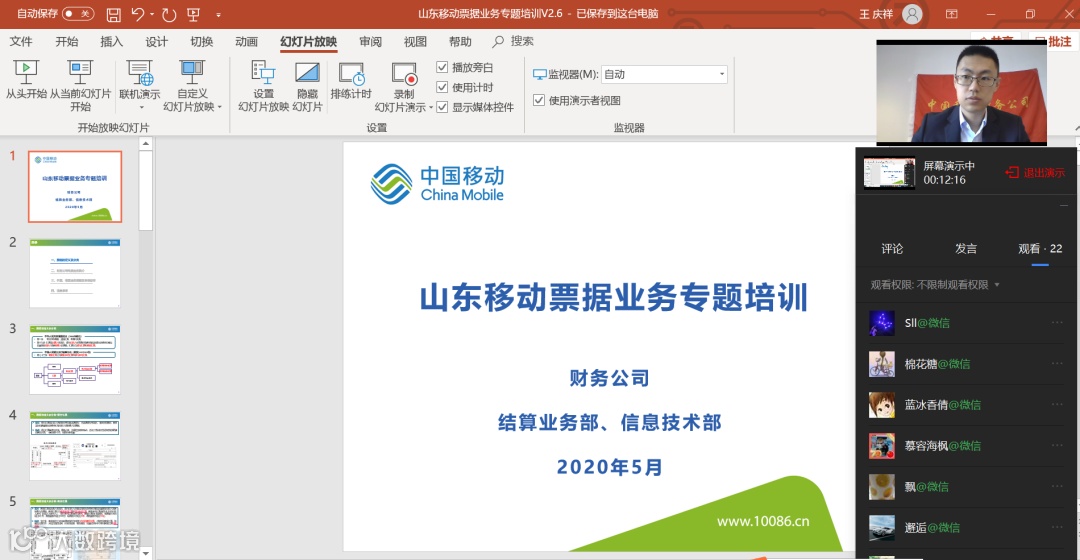The width and height of the screenshot is (1080, 560).
Task: Switch to the 插入 tab
Action: [112, 41]
